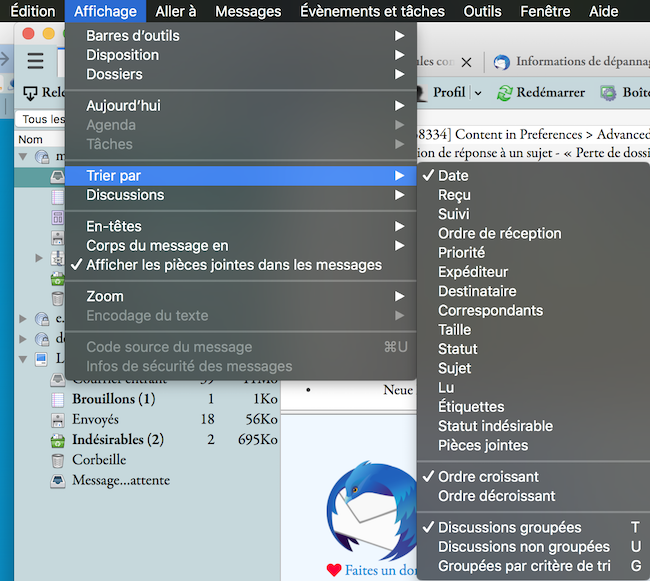The width and height of the screenshot is (650, 581).
Task: Click the Redémarrer button label
Action: coord(551,93)
